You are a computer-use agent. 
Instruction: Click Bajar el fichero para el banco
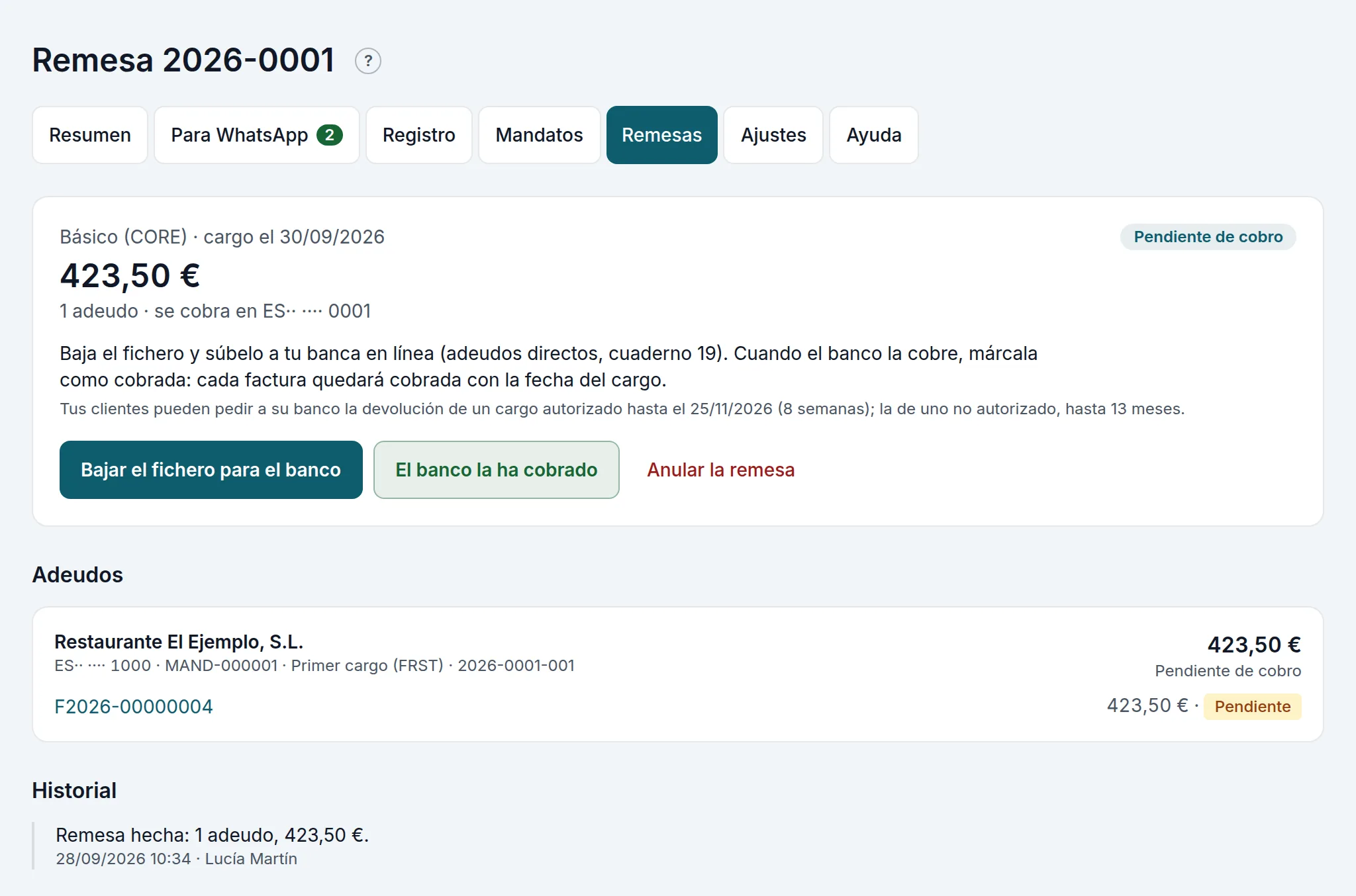pyautogui.click(x=211, y=470)
